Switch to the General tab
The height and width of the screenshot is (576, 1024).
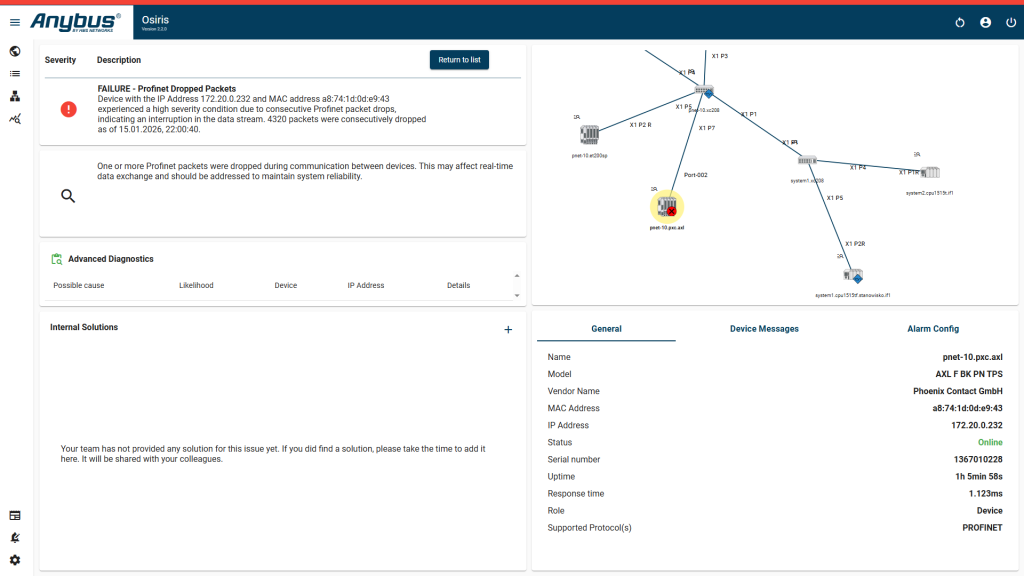606,329
